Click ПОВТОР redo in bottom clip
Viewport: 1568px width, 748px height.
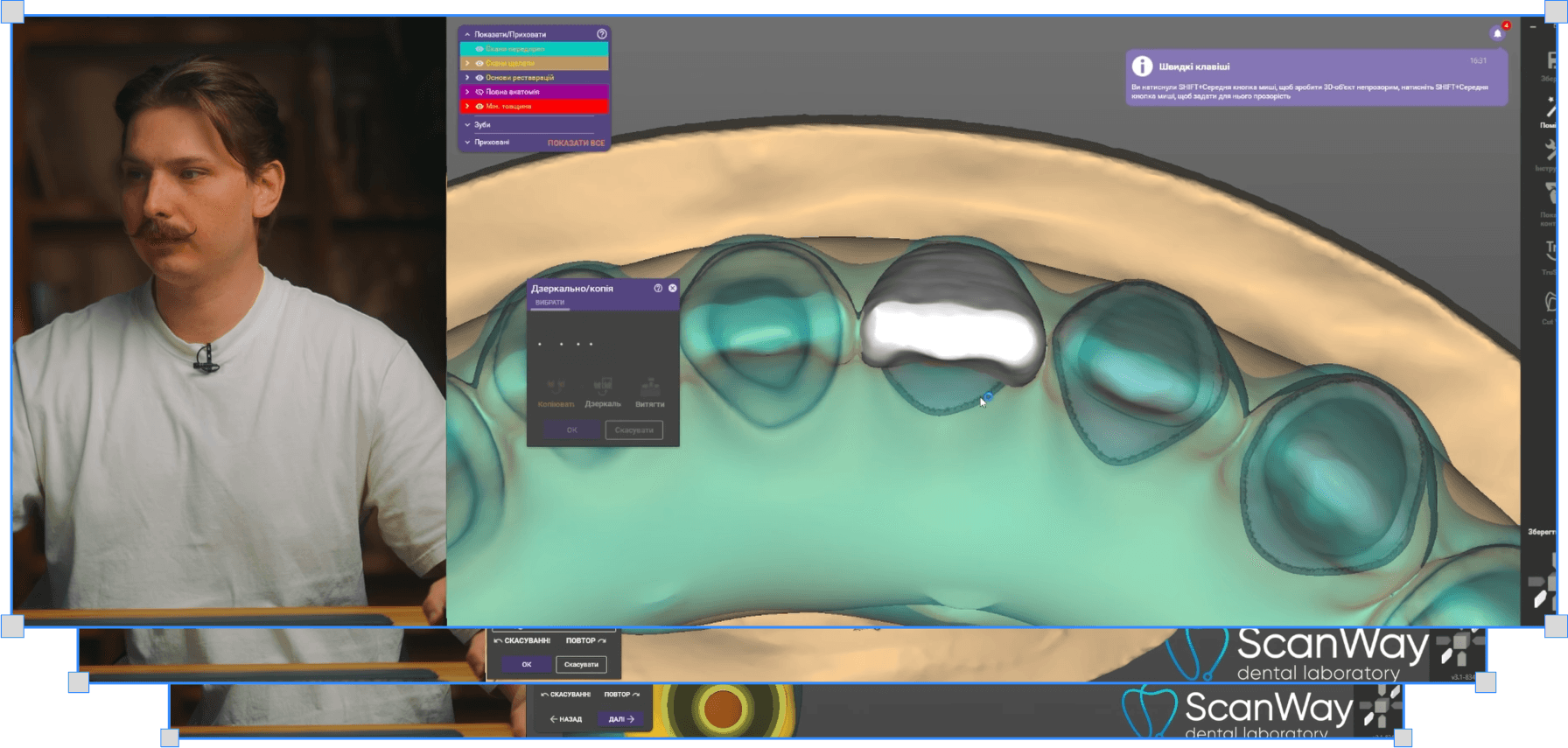[622, 695]
